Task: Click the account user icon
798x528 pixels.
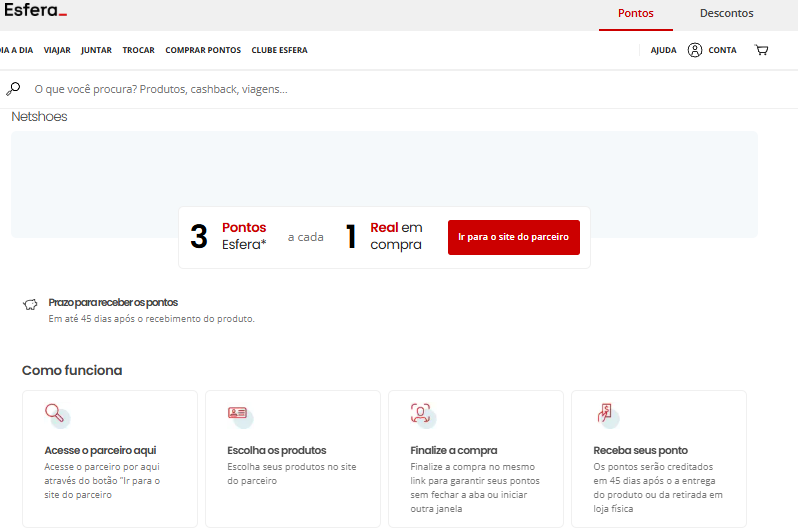Action: click(695, 50)
